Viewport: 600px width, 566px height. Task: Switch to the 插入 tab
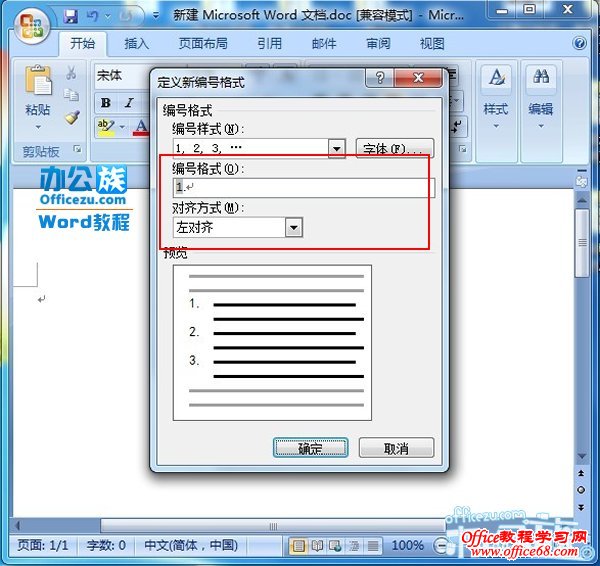tap(137, 44)
